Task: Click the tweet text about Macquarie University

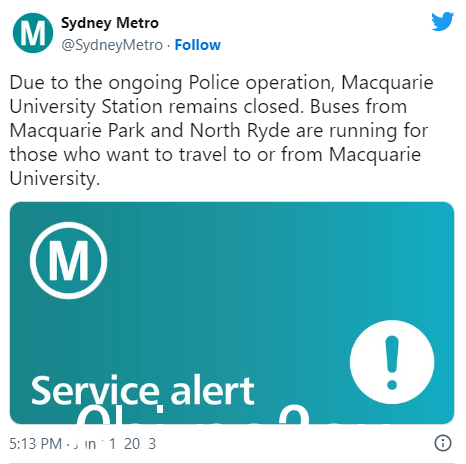Action: click(221, 130)
